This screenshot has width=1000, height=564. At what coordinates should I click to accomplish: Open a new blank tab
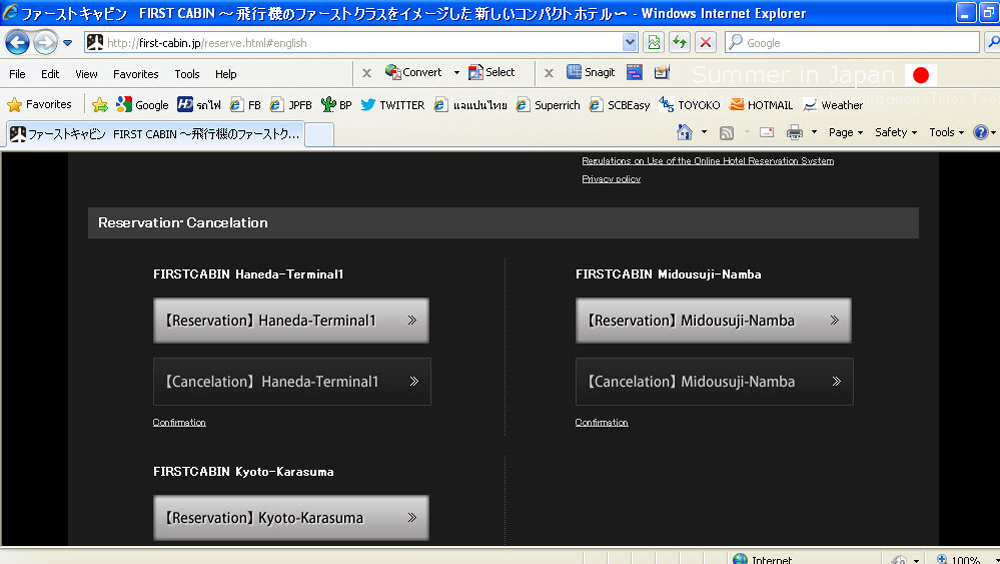319,135
